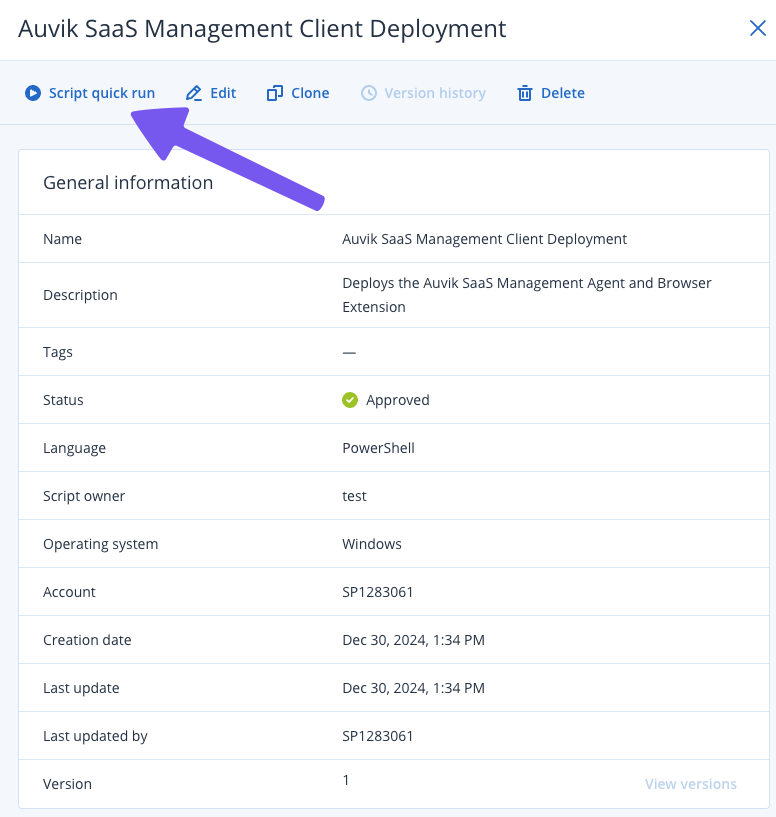The width and height of the screenshot is (776, 817).
Task: Click the Name value Auvik SaaS Management Client Deployment
Action: coord(485,239)
